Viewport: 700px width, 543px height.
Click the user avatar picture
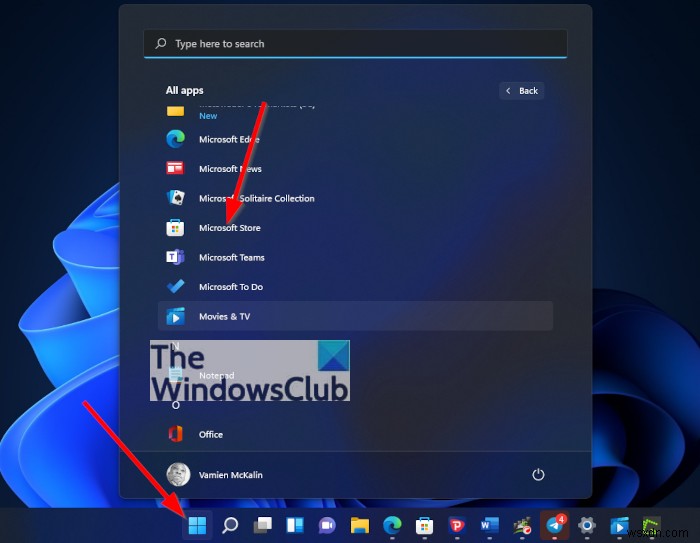[179, 474]
